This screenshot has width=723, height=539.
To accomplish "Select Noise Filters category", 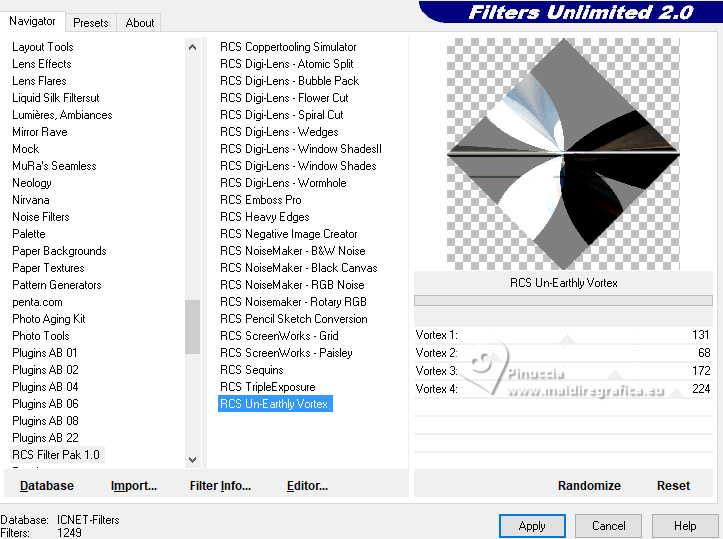I will coord(41,217).
